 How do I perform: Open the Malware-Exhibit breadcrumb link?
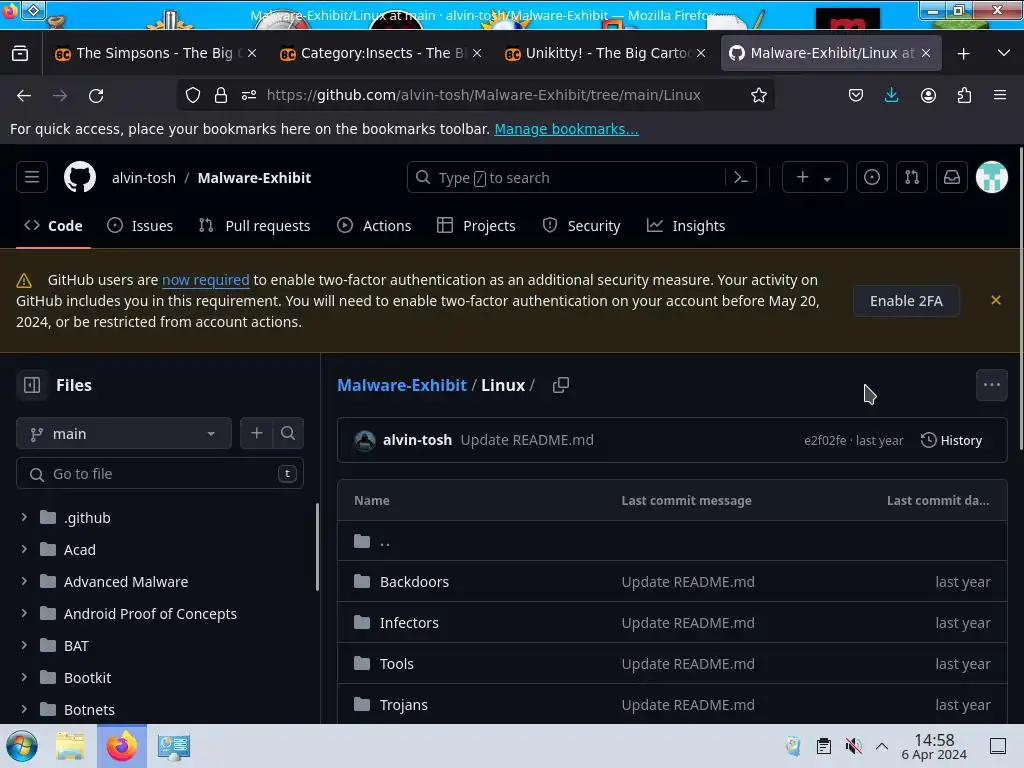[x=402, y=385]
